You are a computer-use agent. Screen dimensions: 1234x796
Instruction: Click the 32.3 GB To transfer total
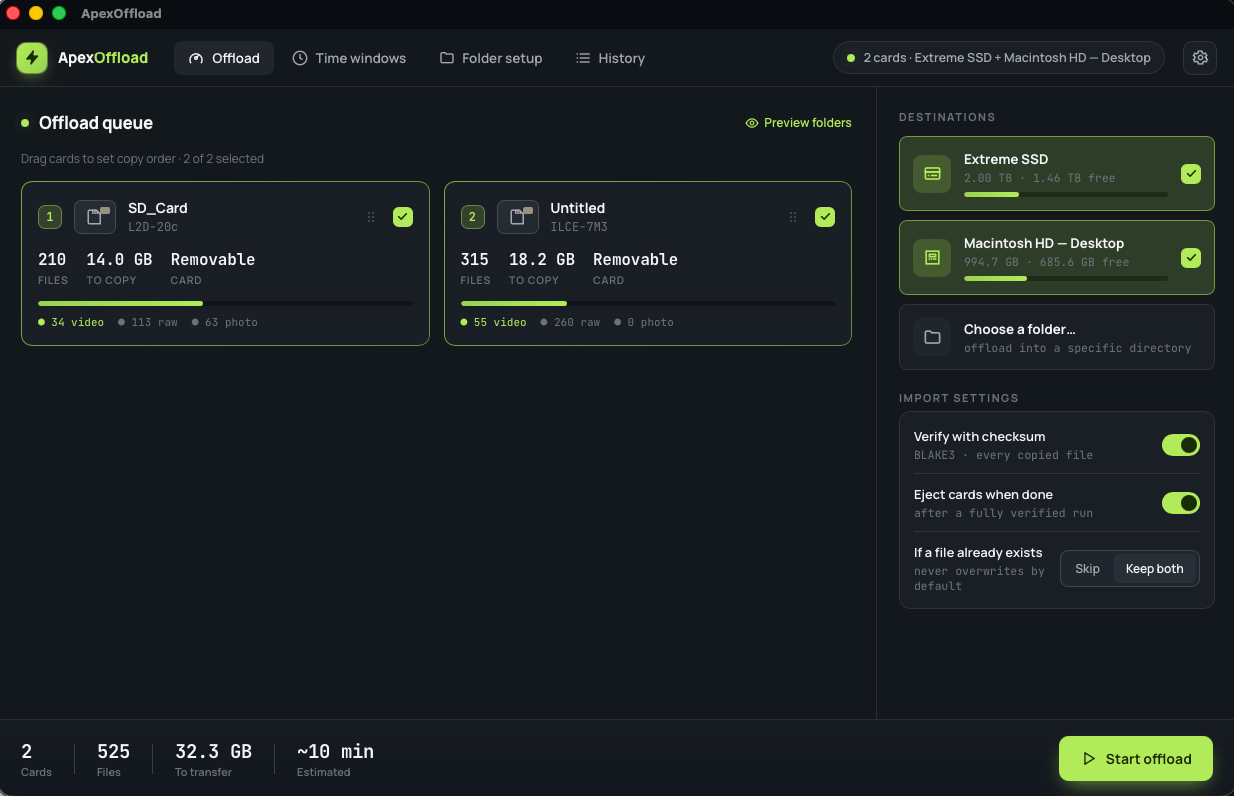(213, 751)
